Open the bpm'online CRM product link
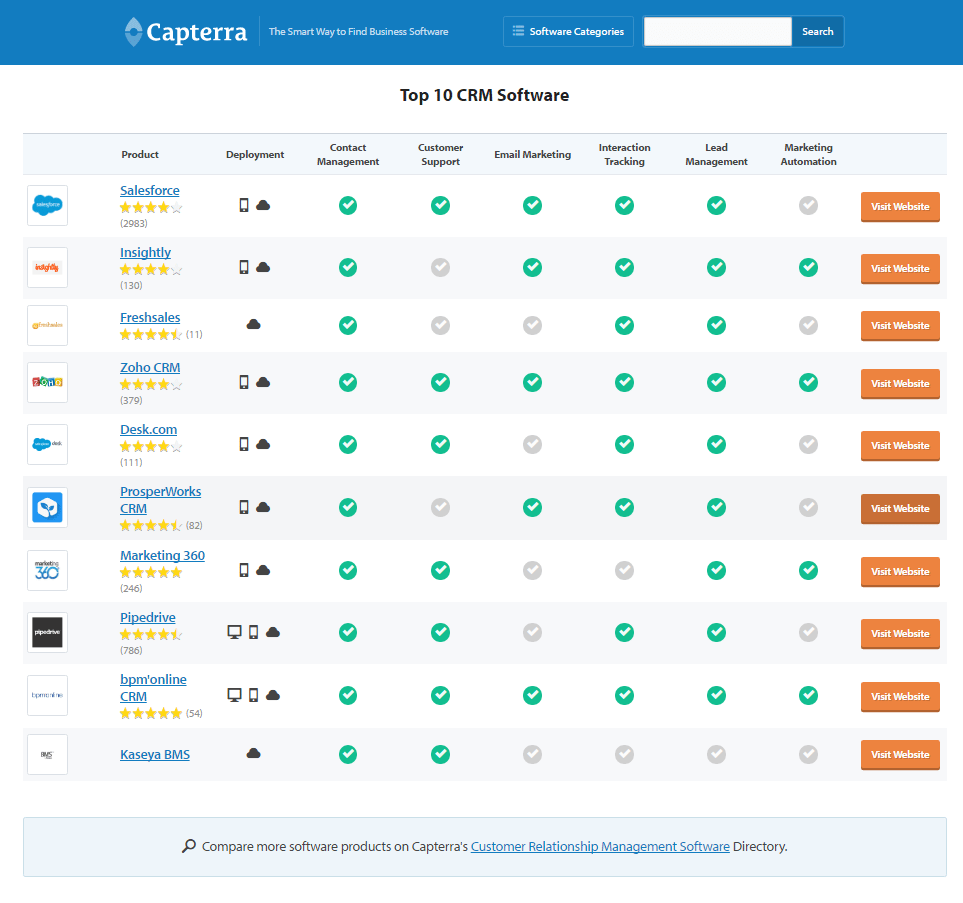The image size is (963, 903). coord(154,688)
